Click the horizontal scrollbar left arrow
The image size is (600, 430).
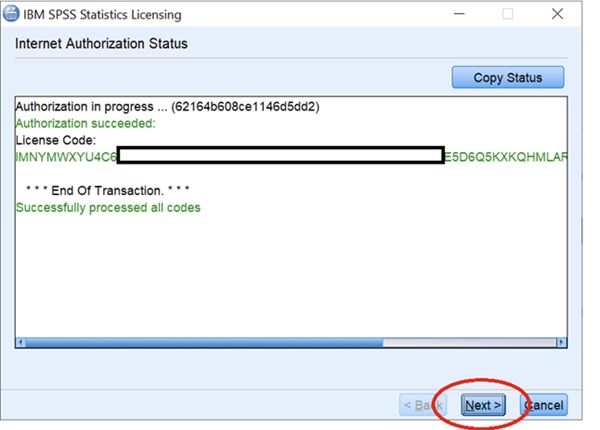coord(21,342)
